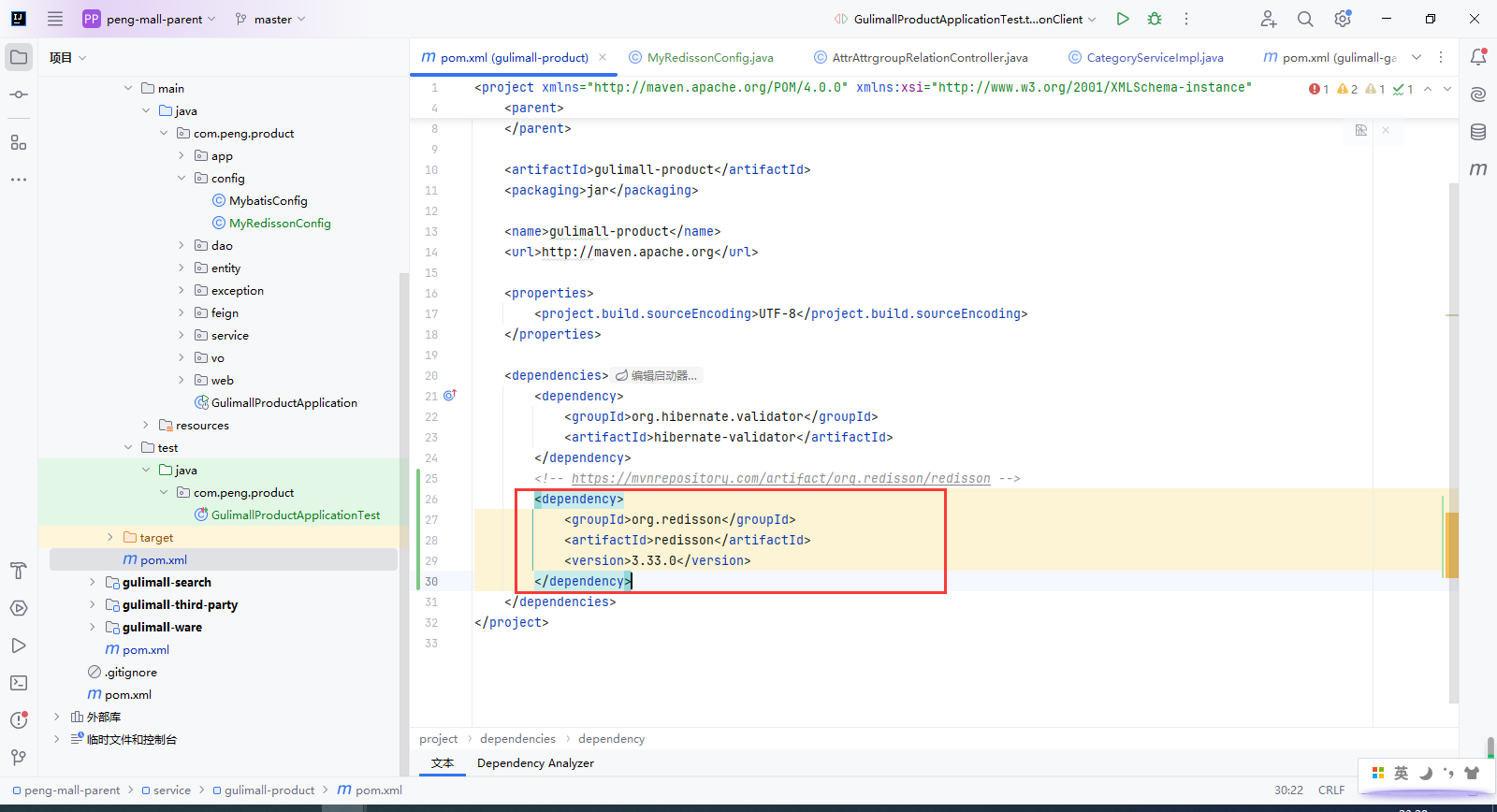Viewport: 1497px width, 812px height.
Task: Click the error count indicator
Action: point(1319,89)
